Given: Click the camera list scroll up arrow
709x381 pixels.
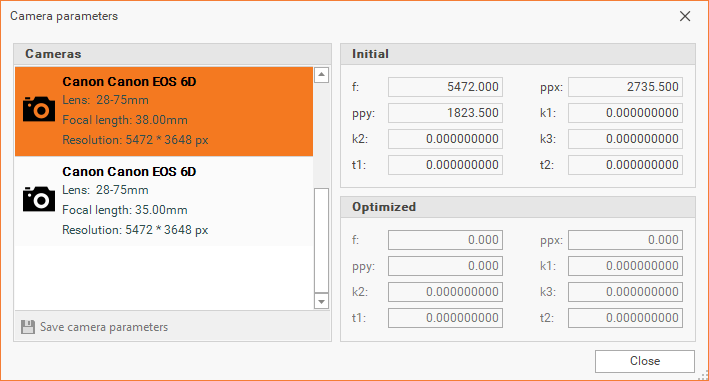Looking at the screenshot, I should (321, 75).
